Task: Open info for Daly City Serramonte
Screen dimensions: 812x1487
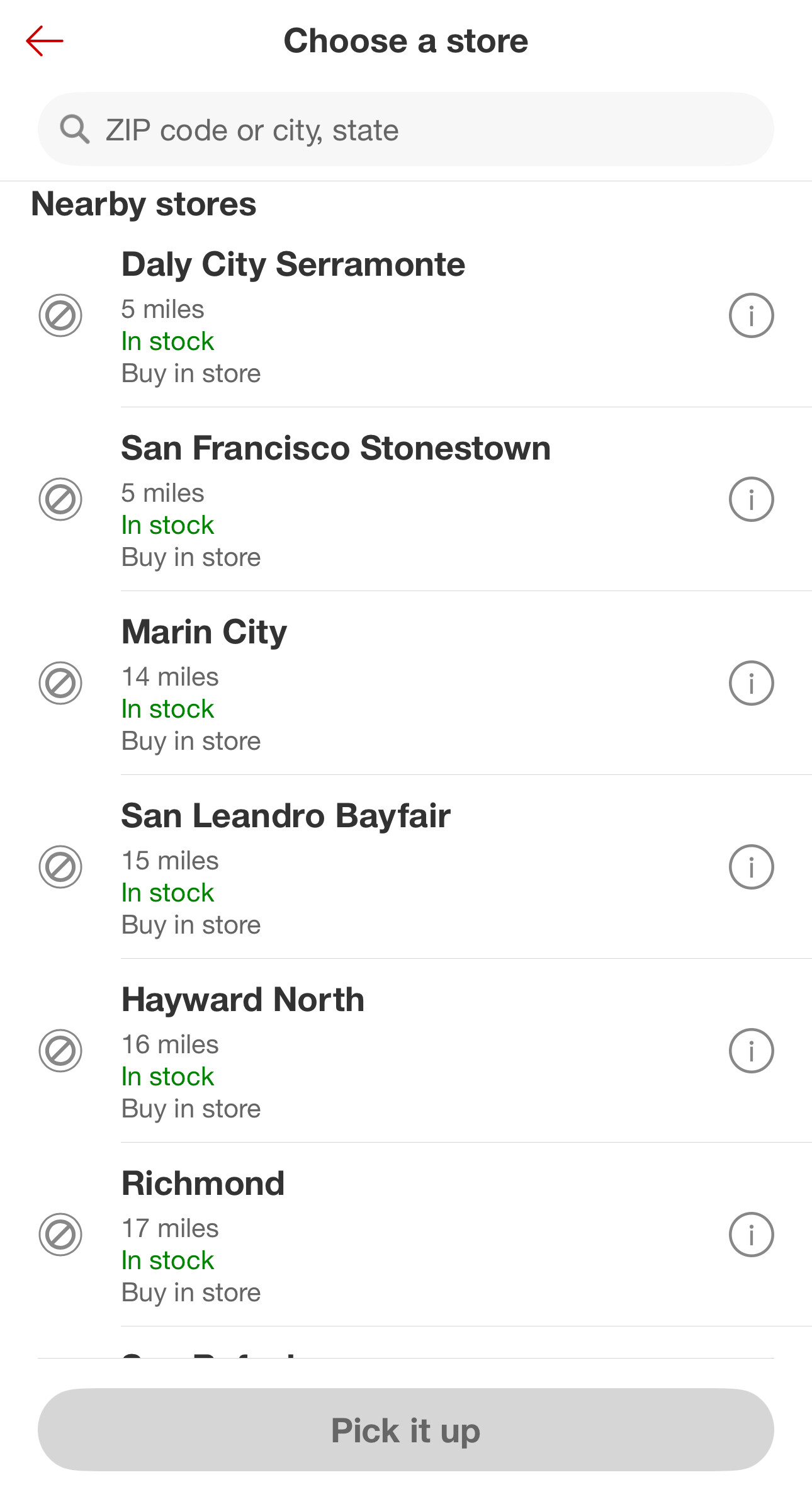Action: pos(751,315)
